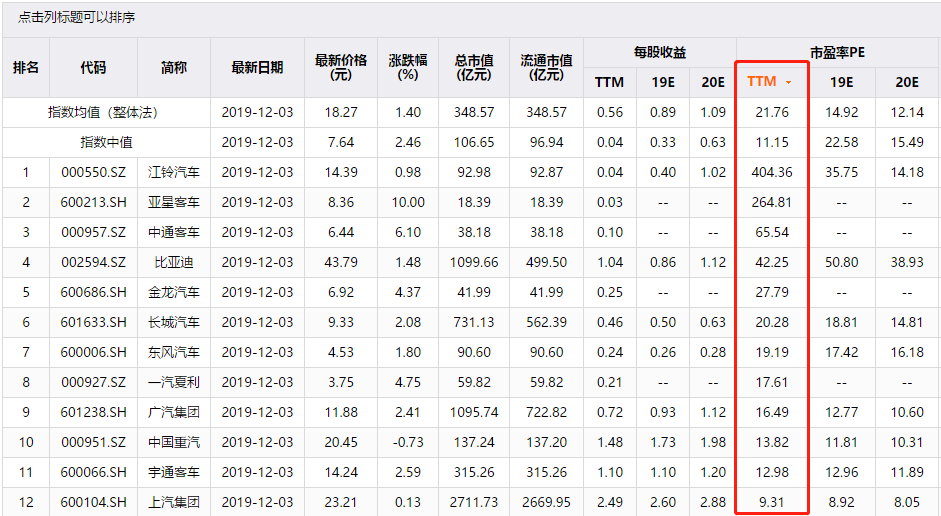Click the orange TTM header under 市盈率PE
The image size is (941, 516).
[x=762, y=82]
